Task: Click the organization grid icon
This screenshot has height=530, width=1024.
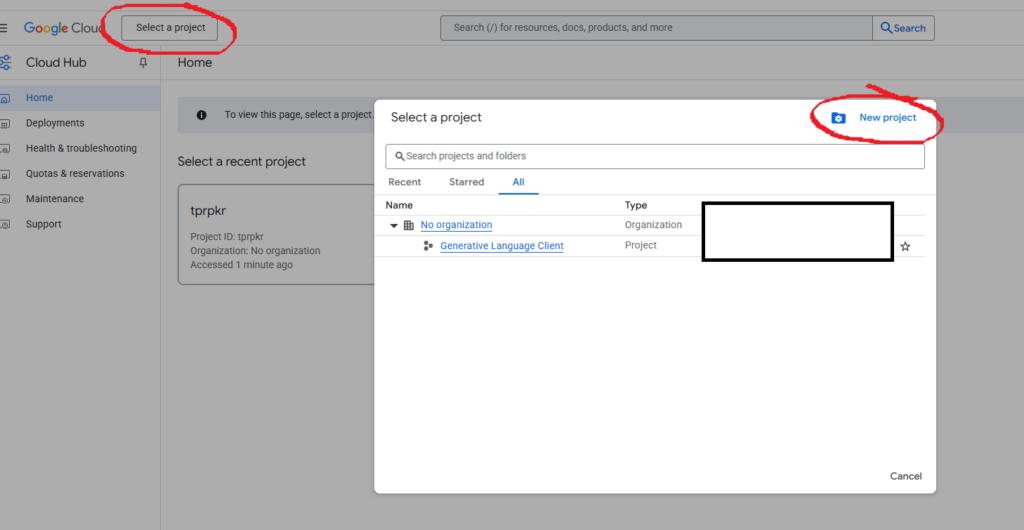Action: (x=408, y=225)
